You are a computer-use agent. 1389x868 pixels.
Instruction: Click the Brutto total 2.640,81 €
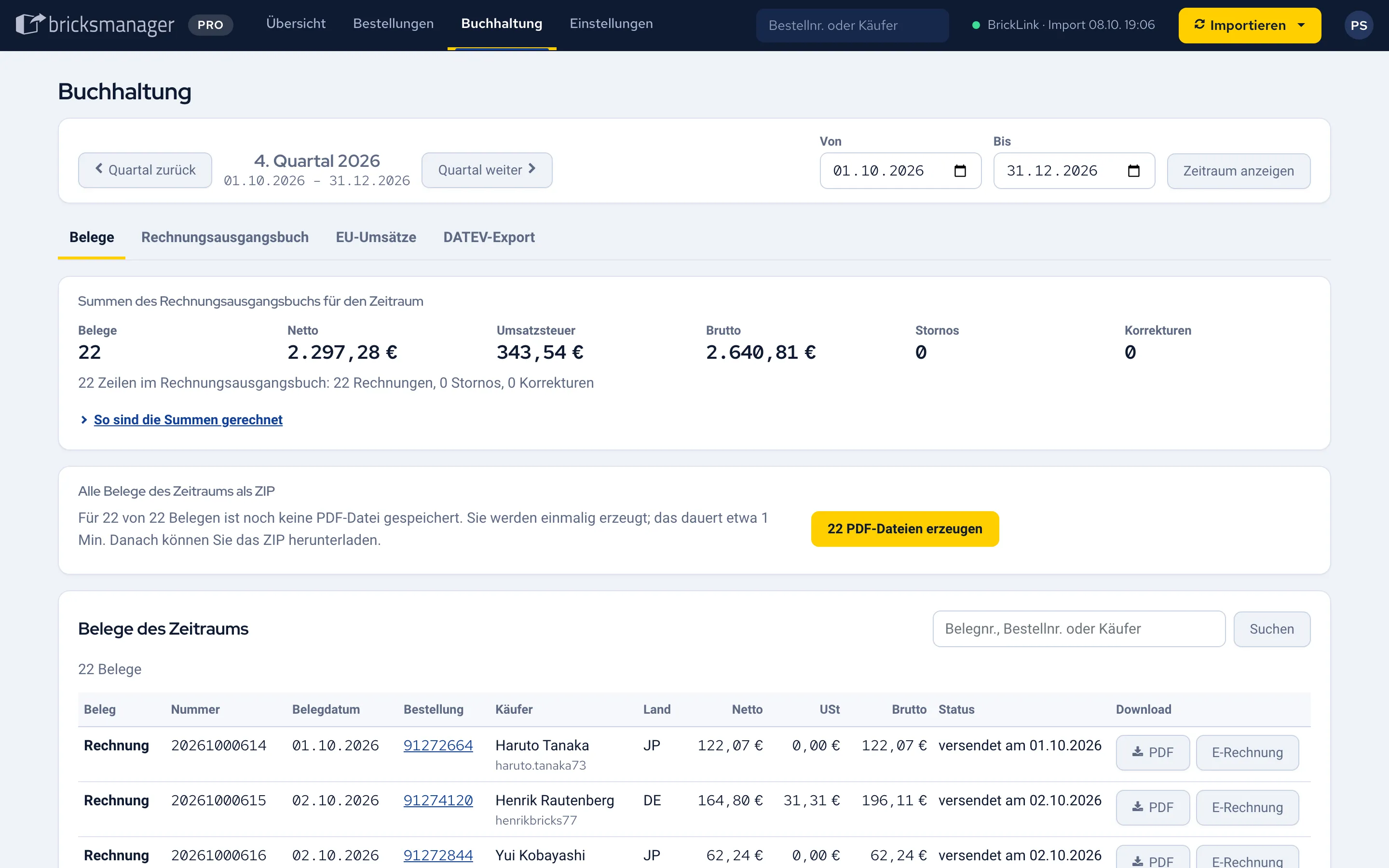click(761, 352)
